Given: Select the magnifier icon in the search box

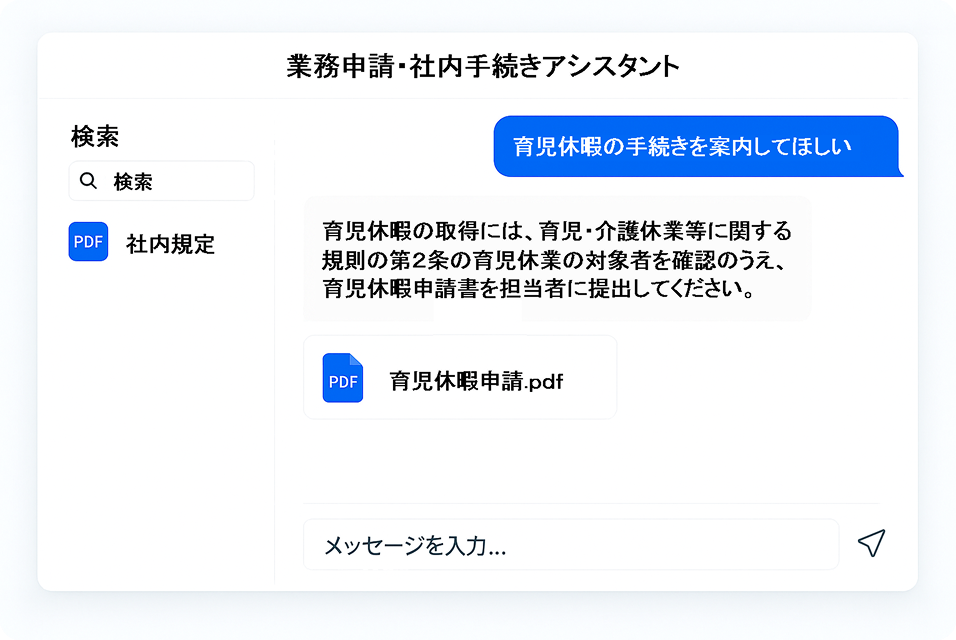Looking at the screenshot, I should point(90,181).
